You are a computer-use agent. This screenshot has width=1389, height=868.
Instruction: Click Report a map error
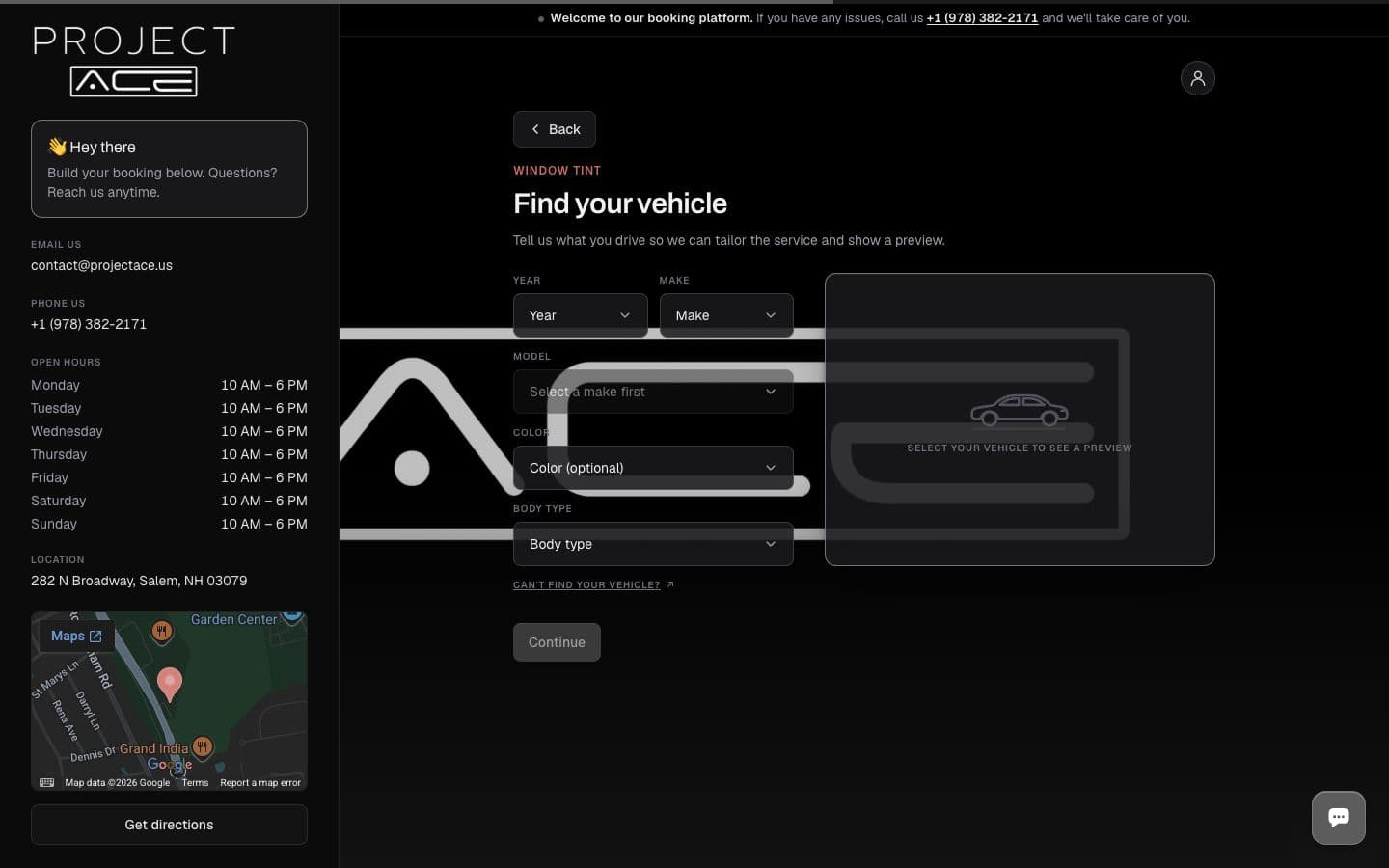coord(260,783)
